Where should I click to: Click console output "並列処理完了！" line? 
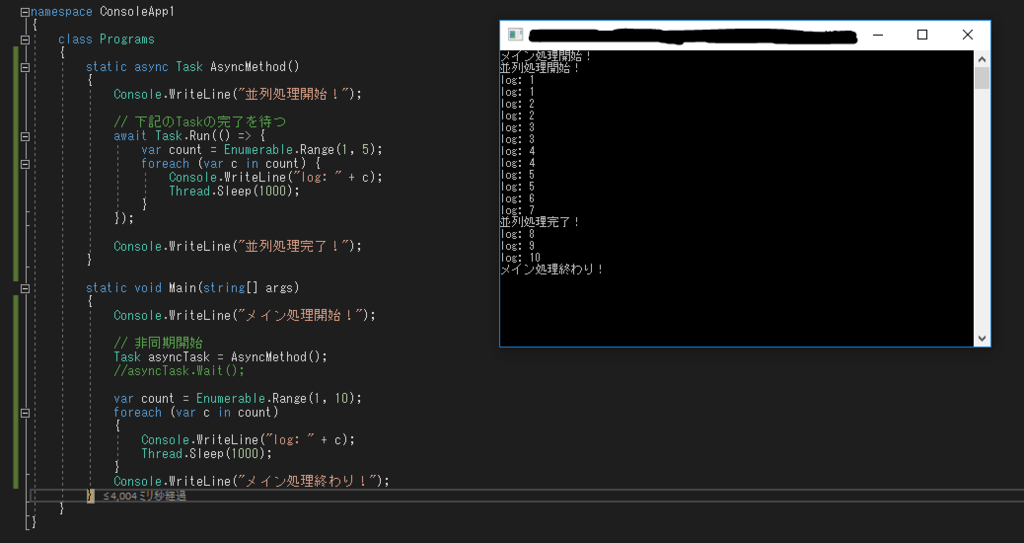pos(540,222)
